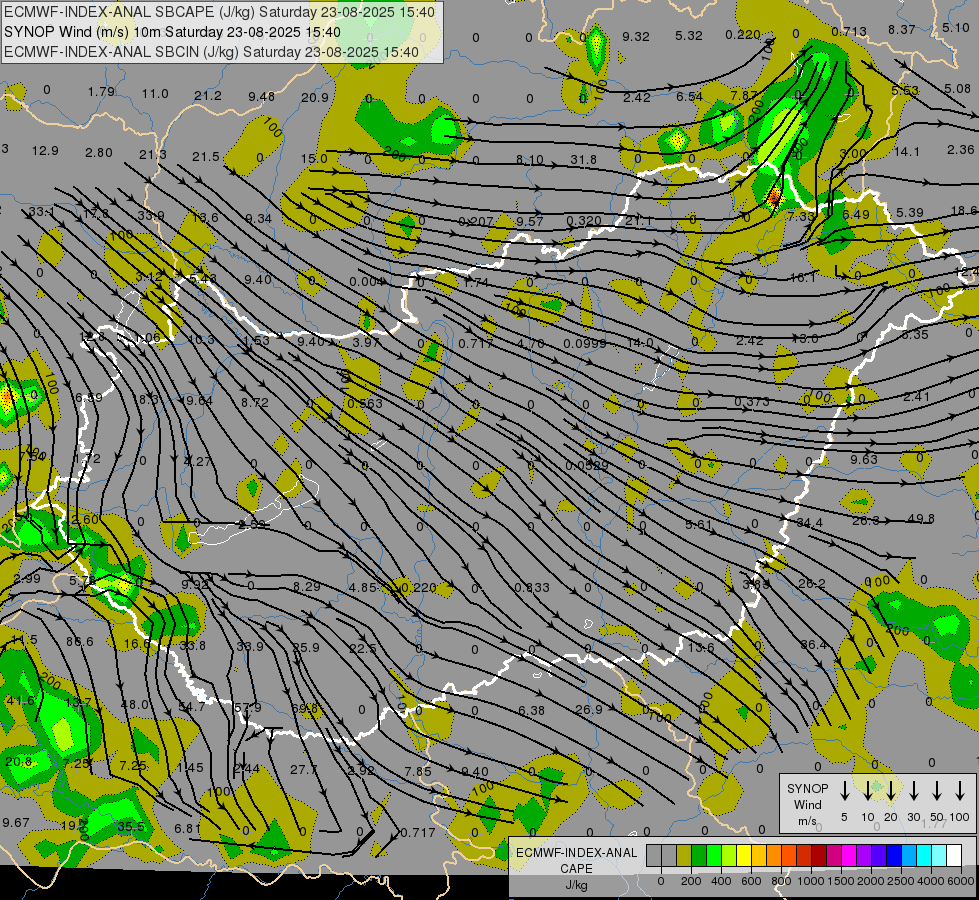Click the map value 0.004

click(x=367, y=282)
